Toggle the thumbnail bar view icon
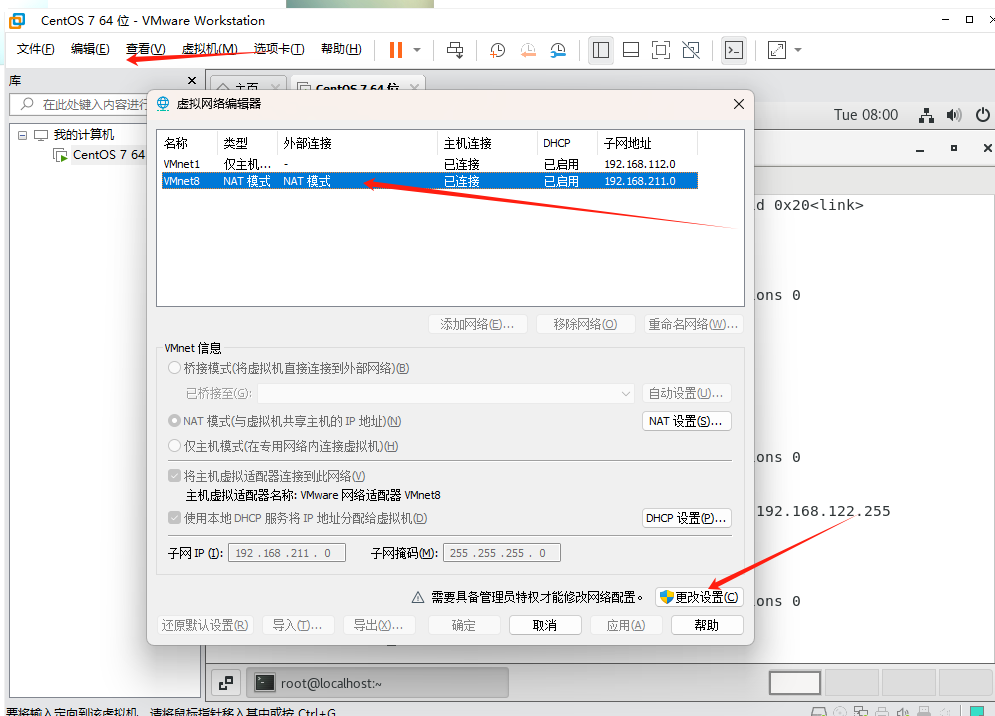Viewport: 995px width, 716px height. tap(631, 50)
